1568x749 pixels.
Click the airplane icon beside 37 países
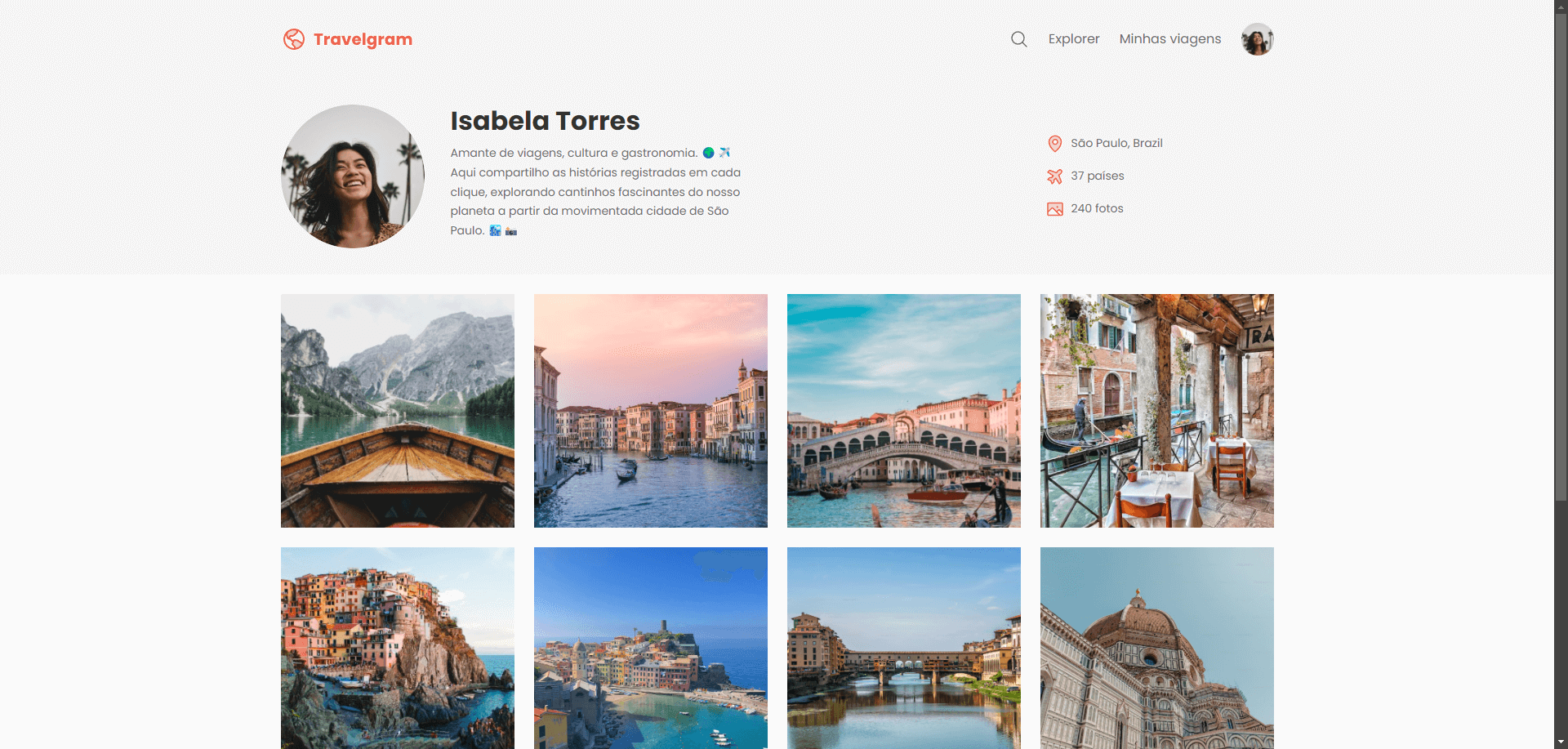[1054, 176]
